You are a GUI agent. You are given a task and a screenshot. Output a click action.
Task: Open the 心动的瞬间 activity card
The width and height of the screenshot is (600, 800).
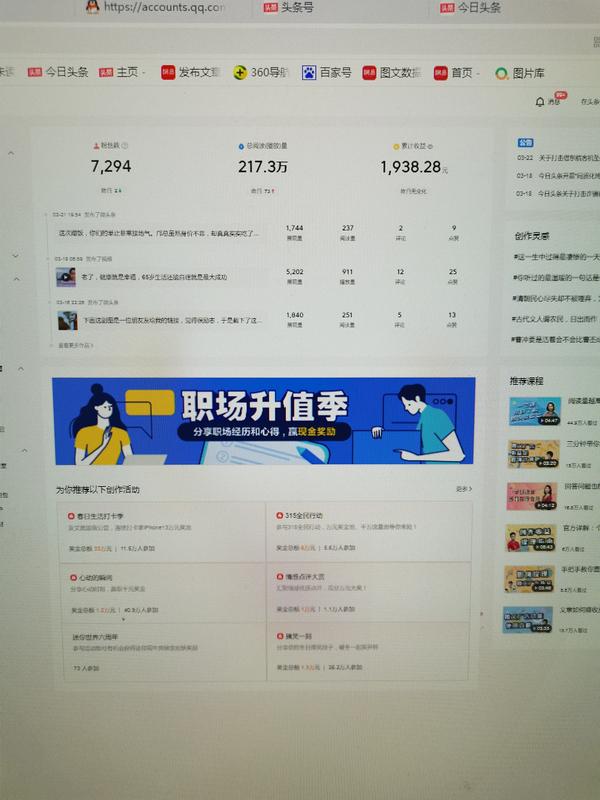click(164, 593)
